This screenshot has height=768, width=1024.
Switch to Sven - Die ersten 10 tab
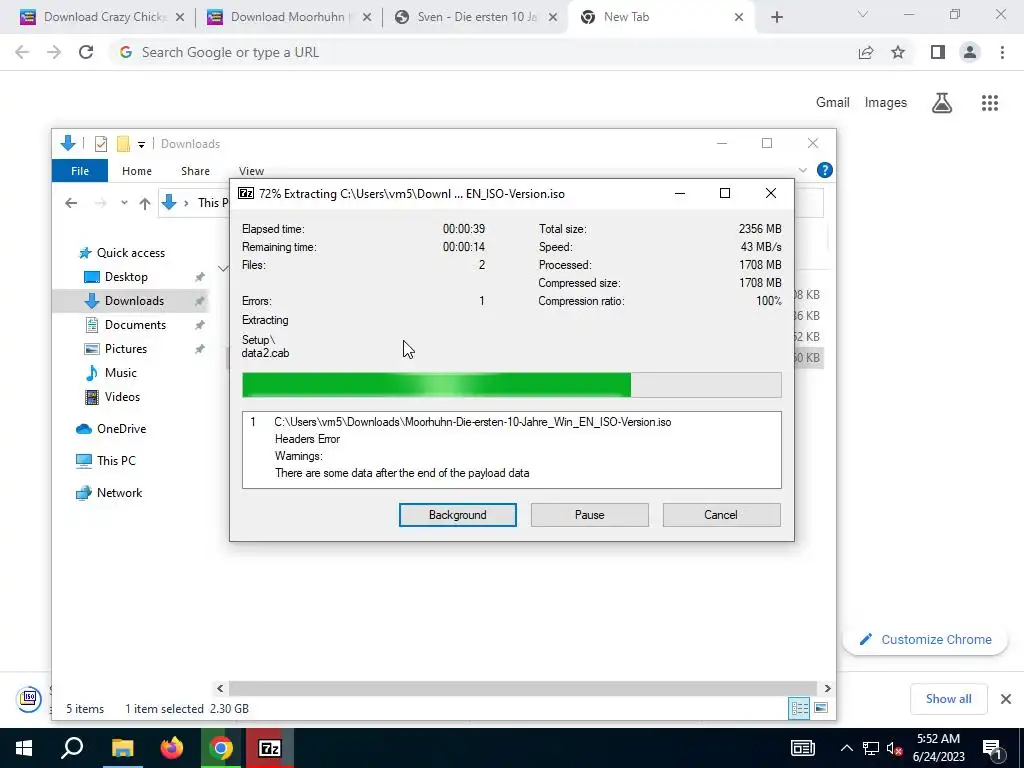[x=475, y=17]
